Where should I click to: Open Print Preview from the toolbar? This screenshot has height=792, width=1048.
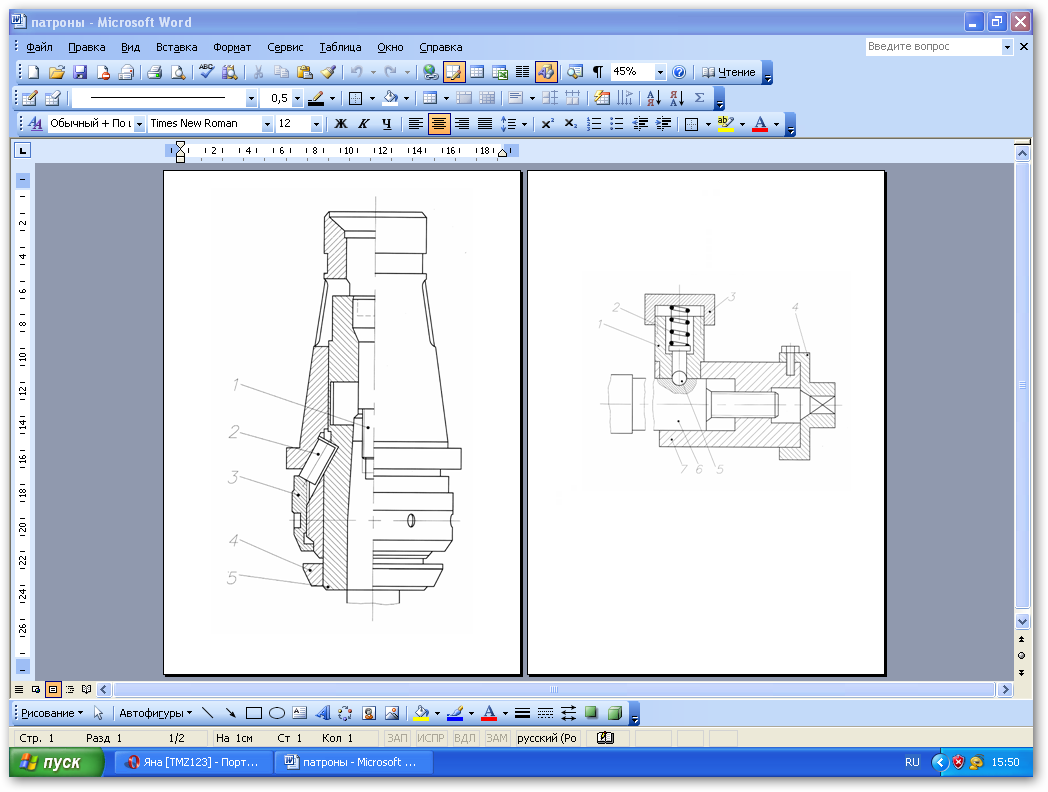(177, 72)
